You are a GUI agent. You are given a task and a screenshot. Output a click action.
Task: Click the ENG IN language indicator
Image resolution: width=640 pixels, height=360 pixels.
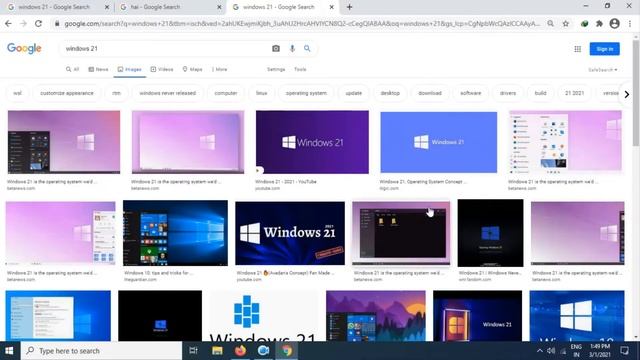click(x=576, y=351)
